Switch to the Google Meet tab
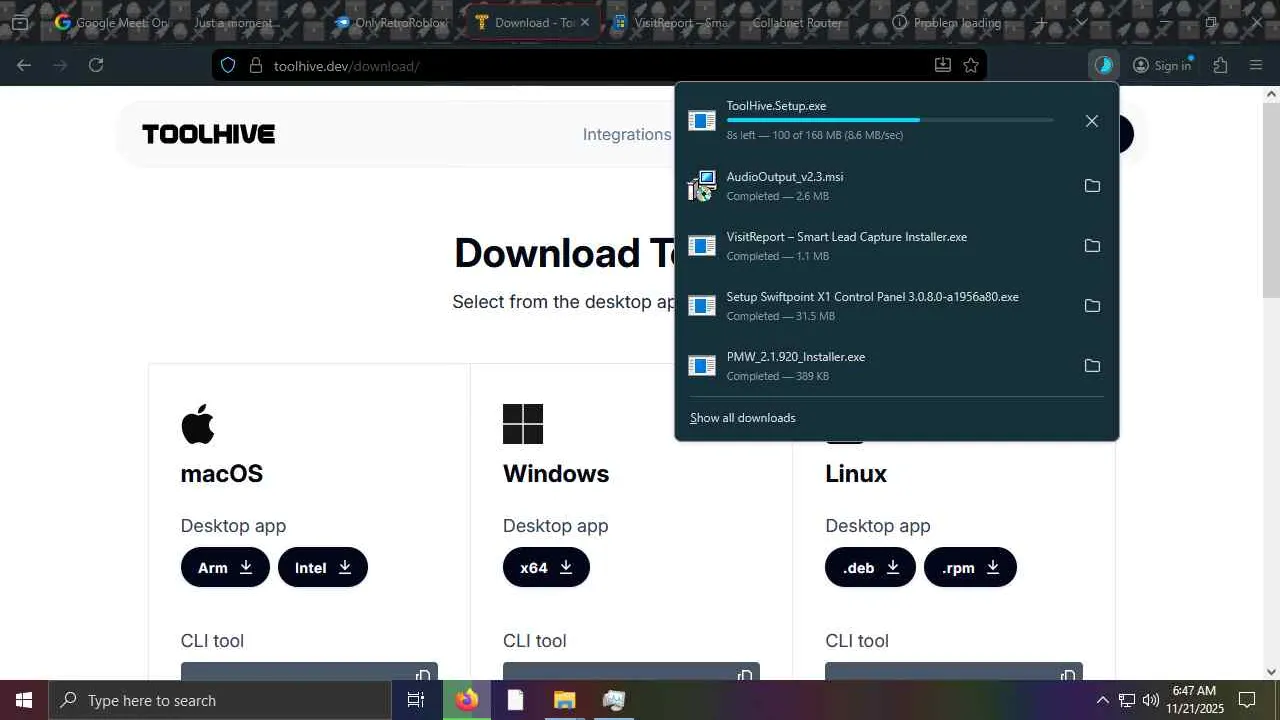The image size is (1280, 720). point(113,22)
